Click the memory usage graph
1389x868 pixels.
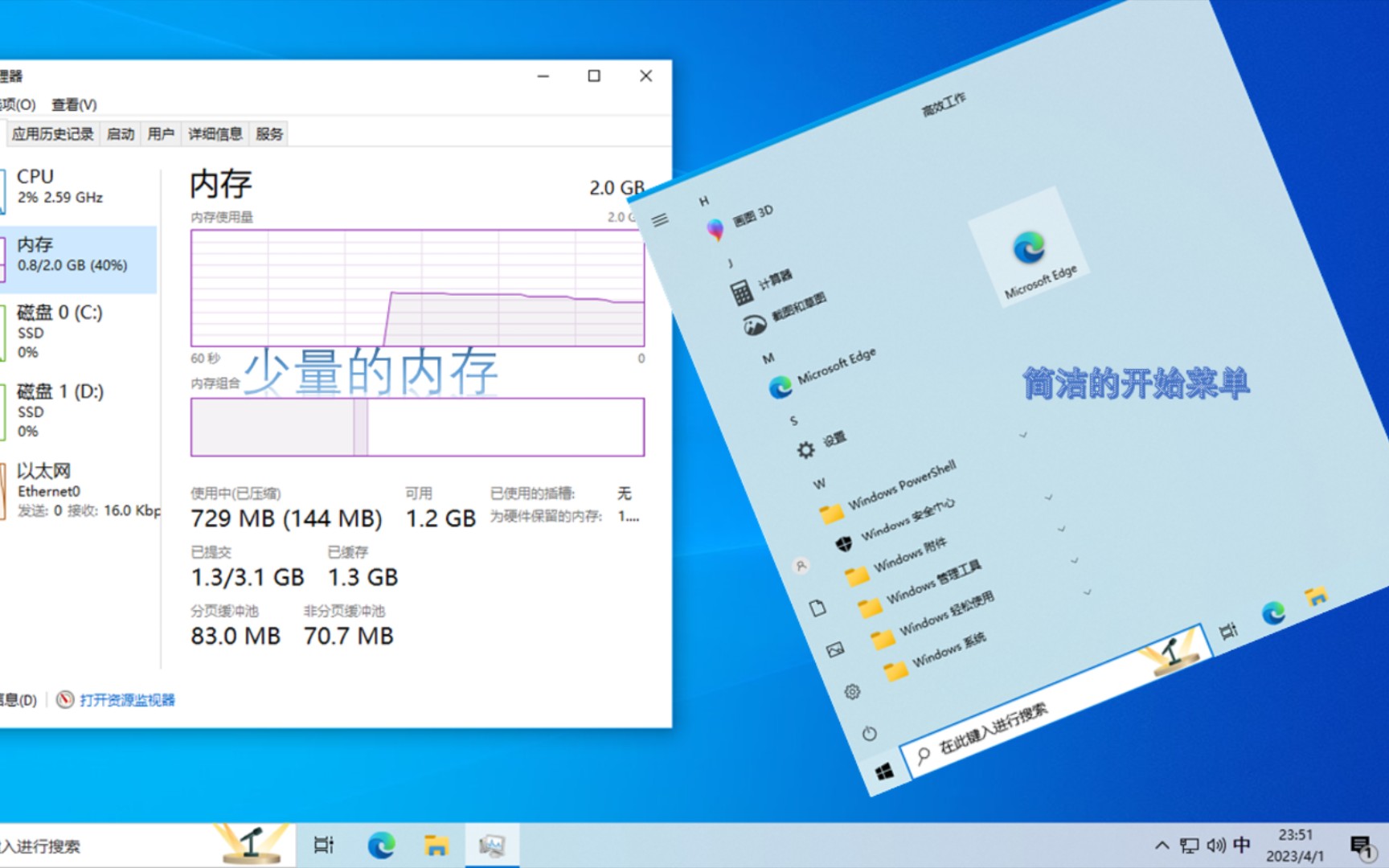tap(417, 288)
